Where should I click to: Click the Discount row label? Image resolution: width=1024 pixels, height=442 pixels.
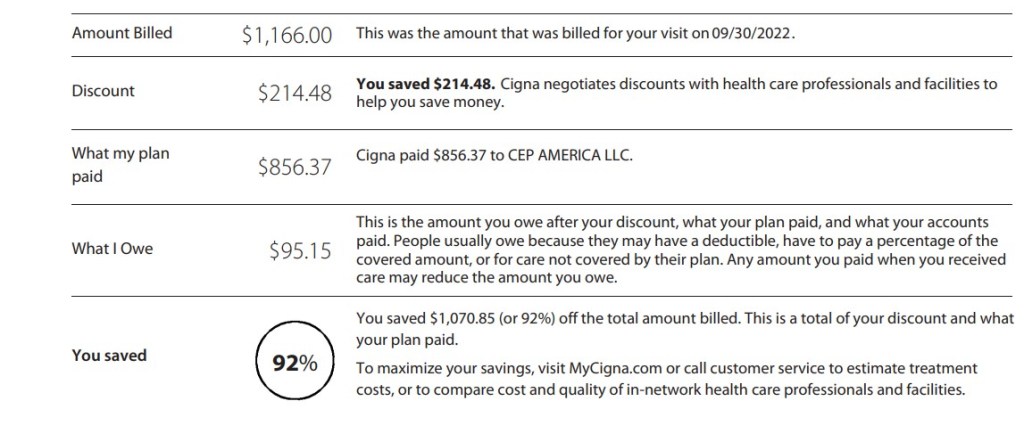coord(103,91)
